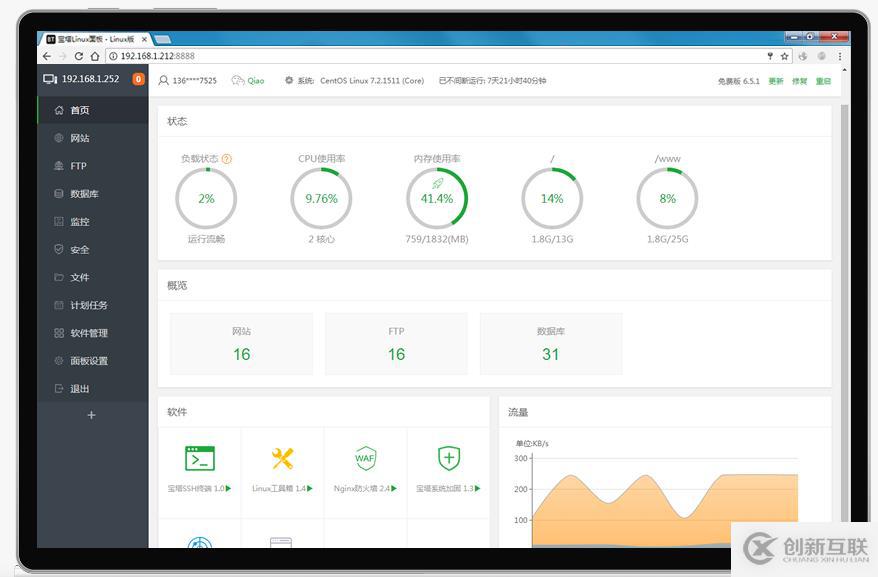
Task: Open the 监控 sidebar menu
Action: pyautogui.click(x=93, y=221)
